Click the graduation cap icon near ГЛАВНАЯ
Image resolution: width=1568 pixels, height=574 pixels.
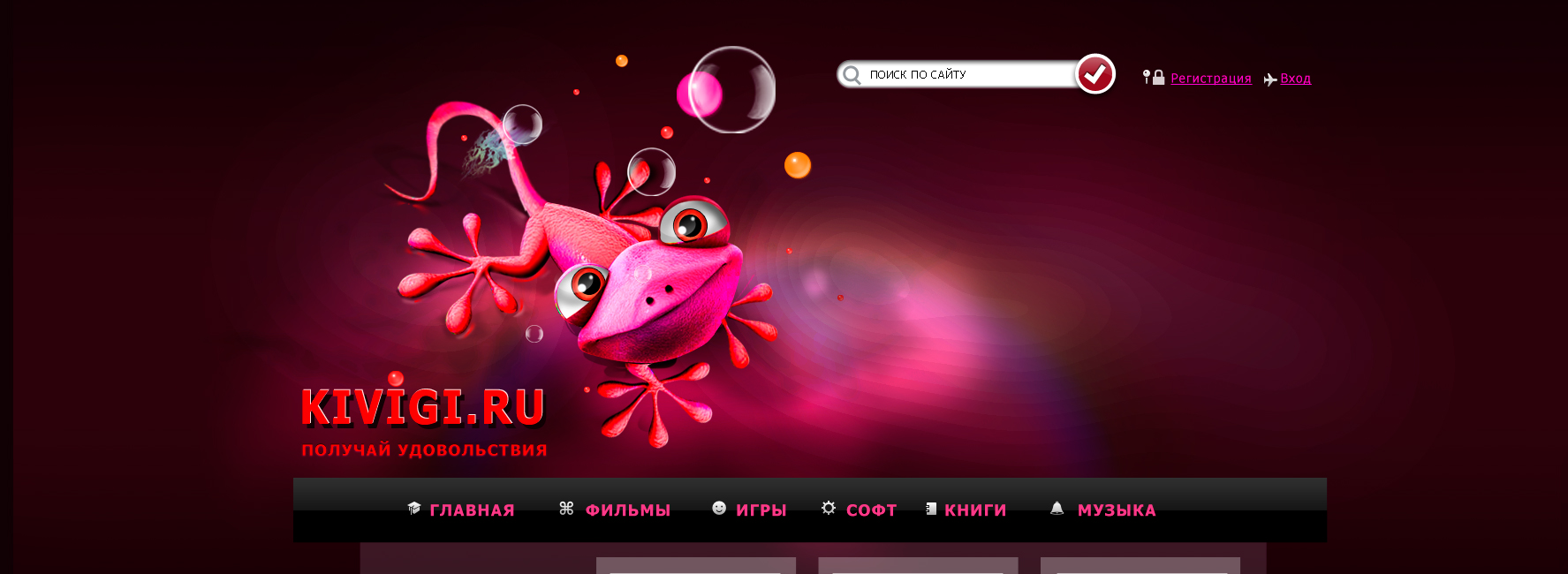point(413,508)
